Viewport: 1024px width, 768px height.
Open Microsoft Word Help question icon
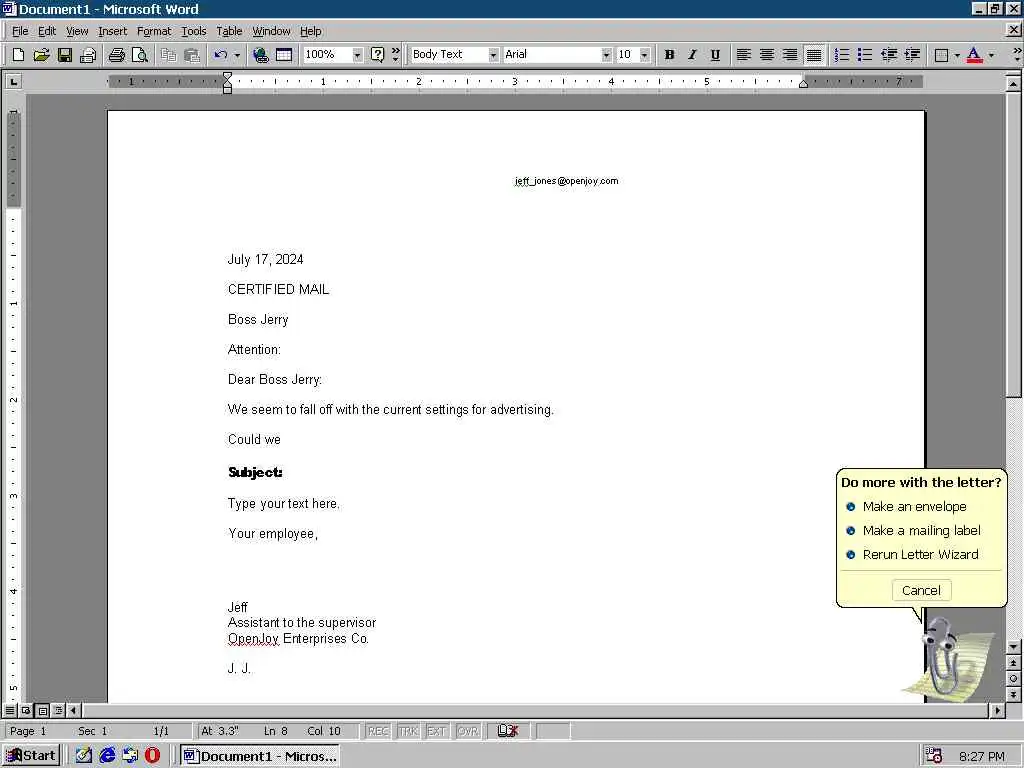pos(377,55)
